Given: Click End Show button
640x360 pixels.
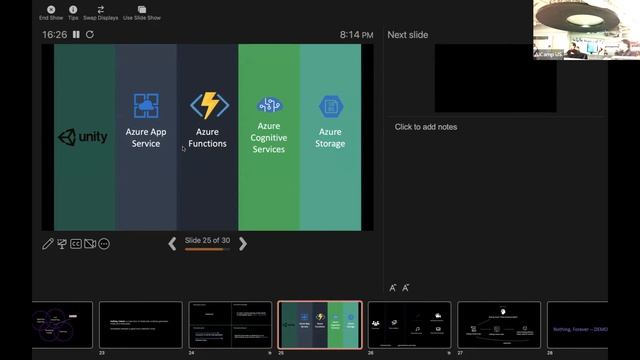Looking at the screenshot, I should coord(51,13).
